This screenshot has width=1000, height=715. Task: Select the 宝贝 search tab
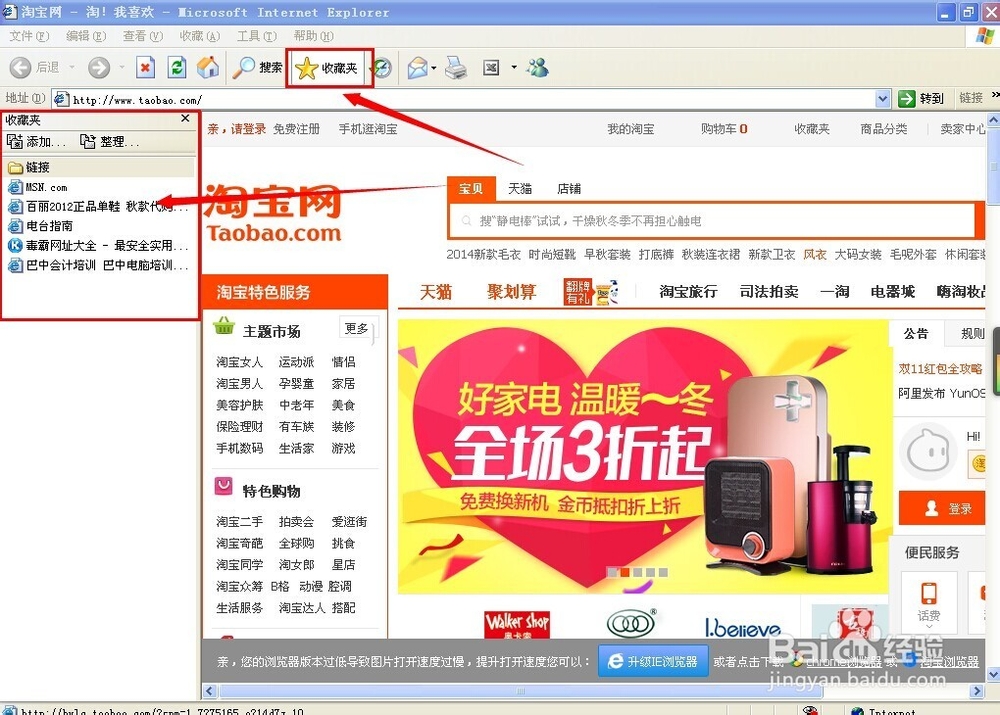click(x=471, y=189)
